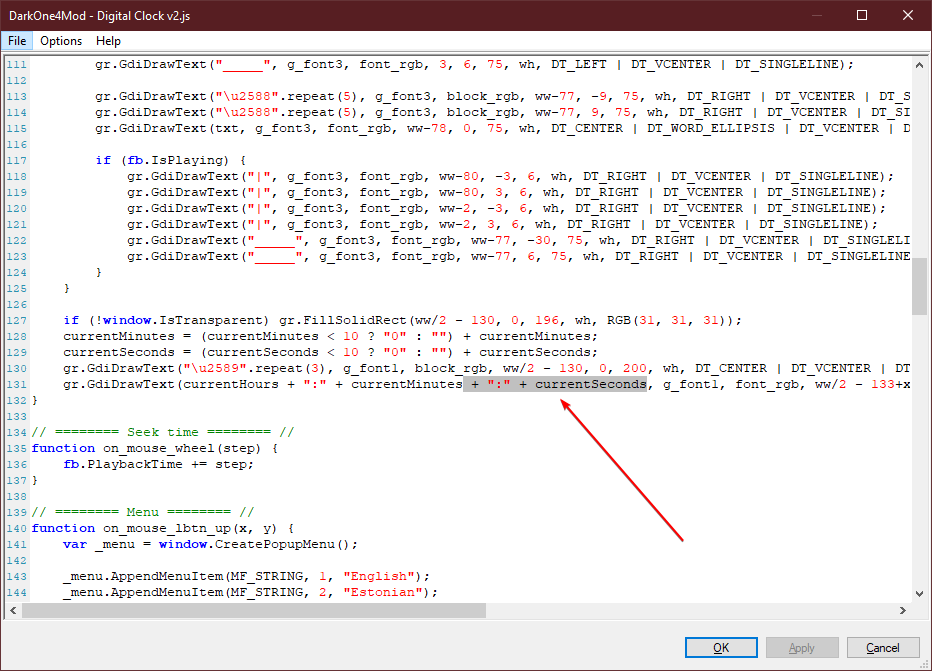Click the horizontal scrollbar left arrow
This screenshot has width=932, height=671.
12,610
